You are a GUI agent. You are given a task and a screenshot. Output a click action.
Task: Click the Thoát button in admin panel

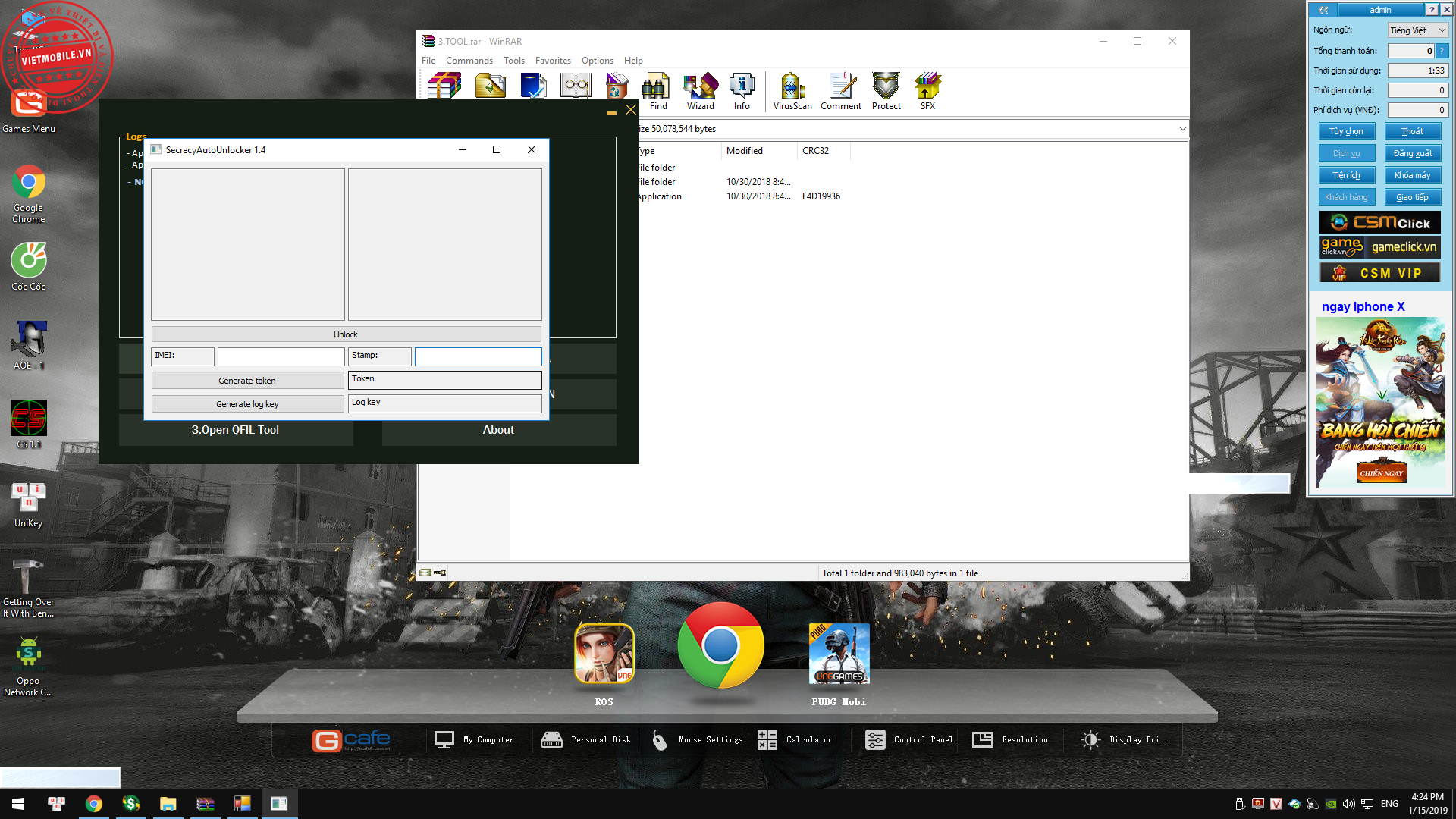coord(1412,131)
